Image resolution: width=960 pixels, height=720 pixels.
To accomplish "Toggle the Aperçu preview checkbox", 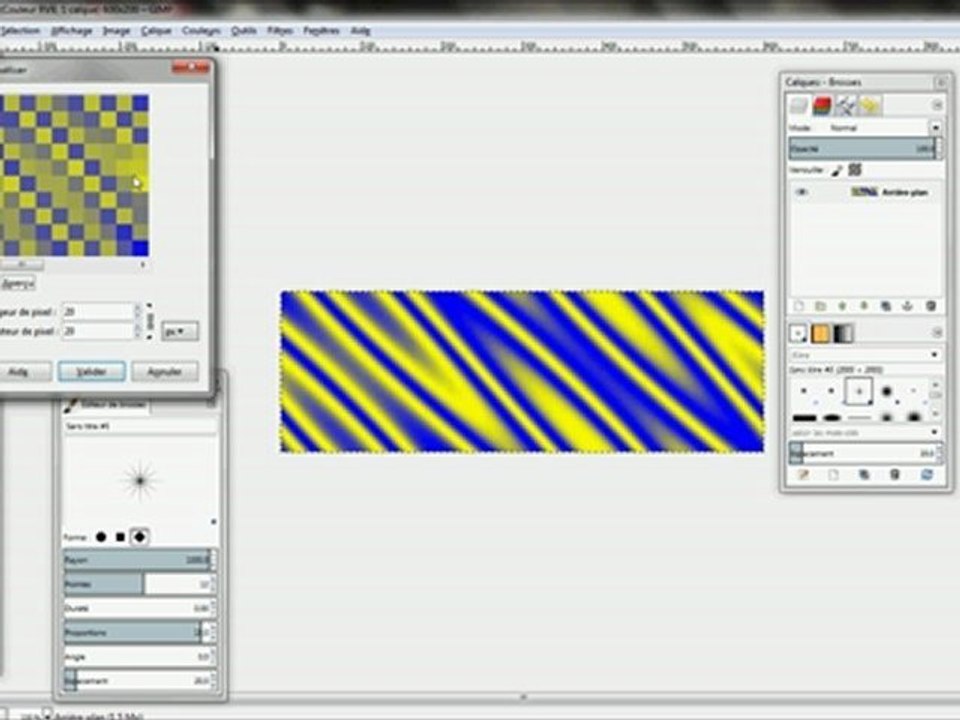I will tap(17, 283).
